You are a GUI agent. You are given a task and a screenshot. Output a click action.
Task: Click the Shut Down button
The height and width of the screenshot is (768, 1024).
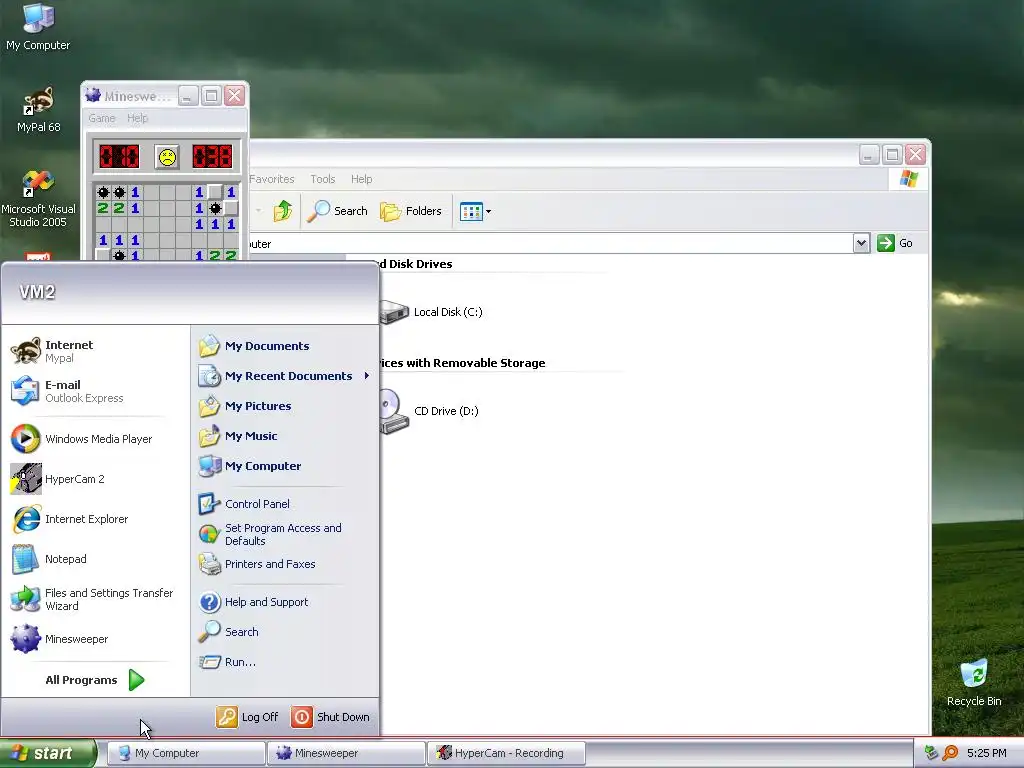click(x=330, y=717)
